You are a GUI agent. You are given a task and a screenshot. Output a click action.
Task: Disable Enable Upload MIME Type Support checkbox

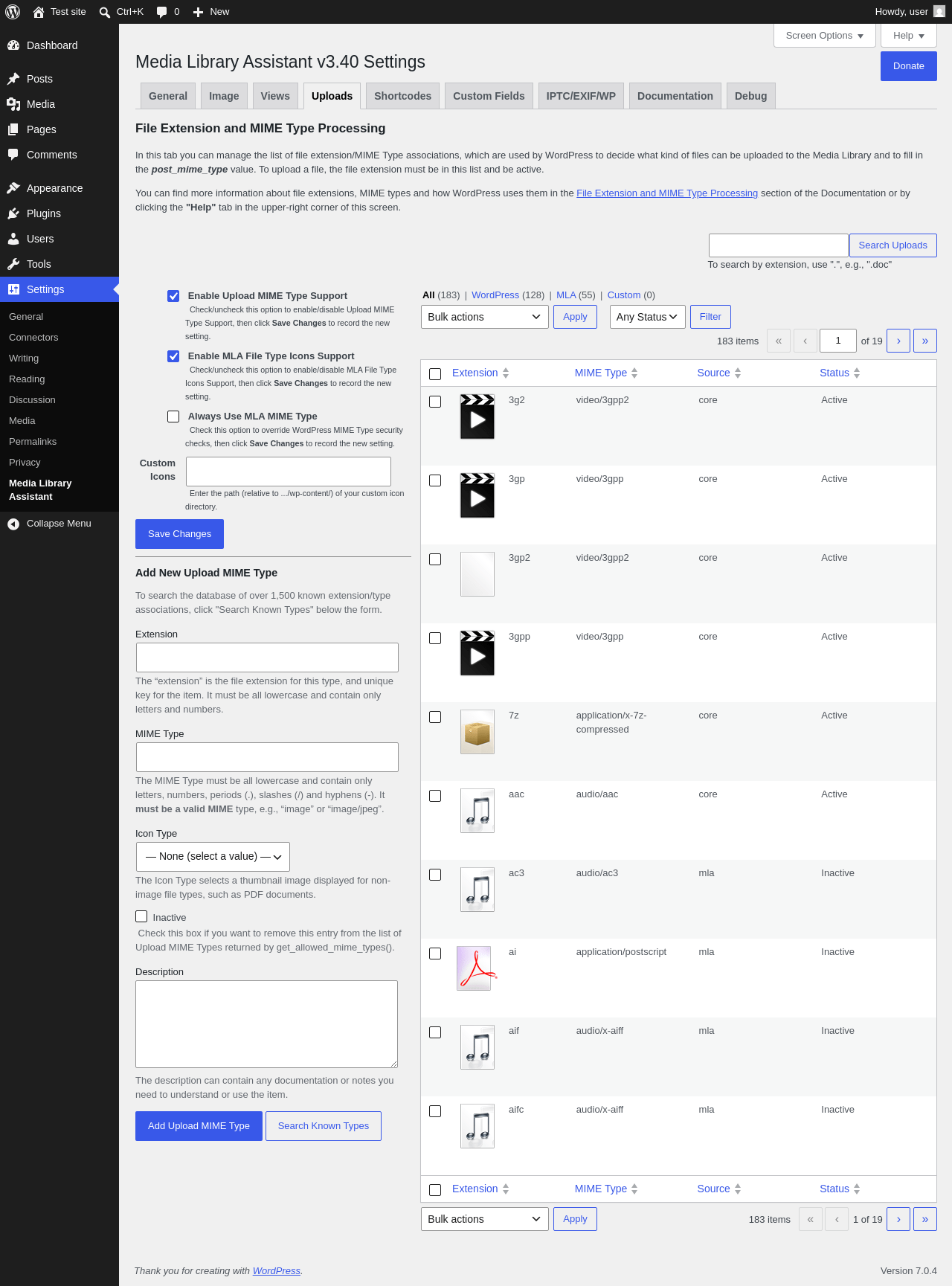[x=173, y=296]
